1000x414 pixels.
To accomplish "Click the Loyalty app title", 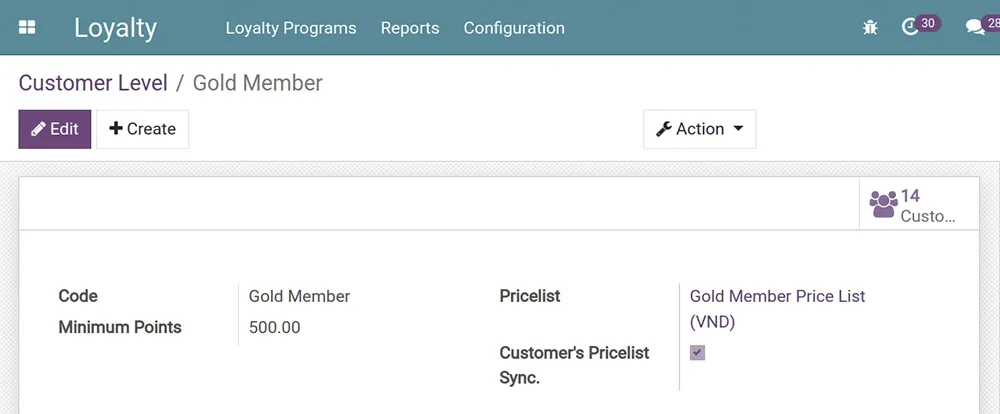I will pyautogui.click(x=115, y=28).
